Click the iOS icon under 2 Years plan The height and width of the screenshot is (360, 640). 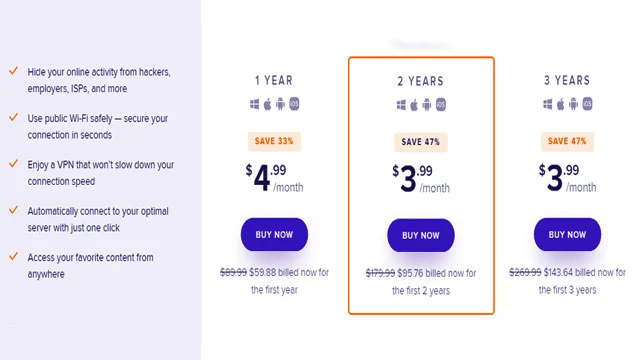441,105
